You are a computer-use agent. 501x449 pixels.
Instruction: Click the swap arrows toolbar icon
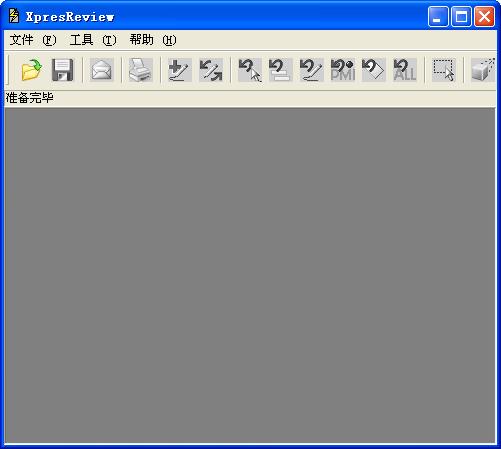click(211, 70)
